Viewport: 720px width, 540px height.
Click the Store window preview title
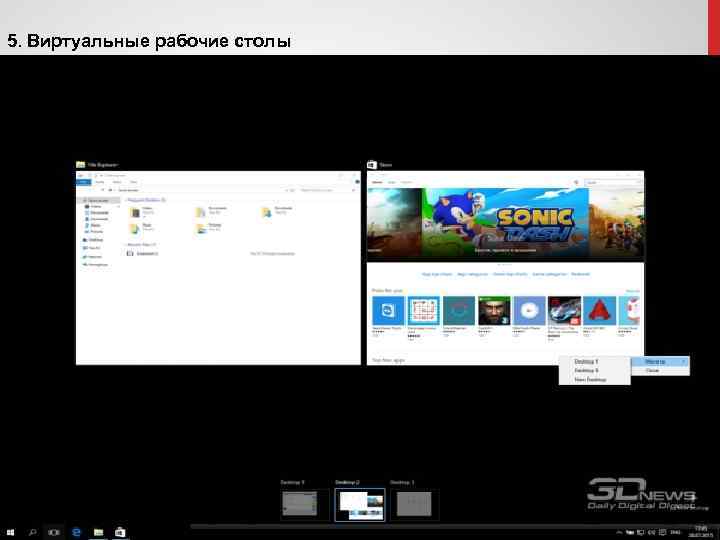(x=386, y=164)
